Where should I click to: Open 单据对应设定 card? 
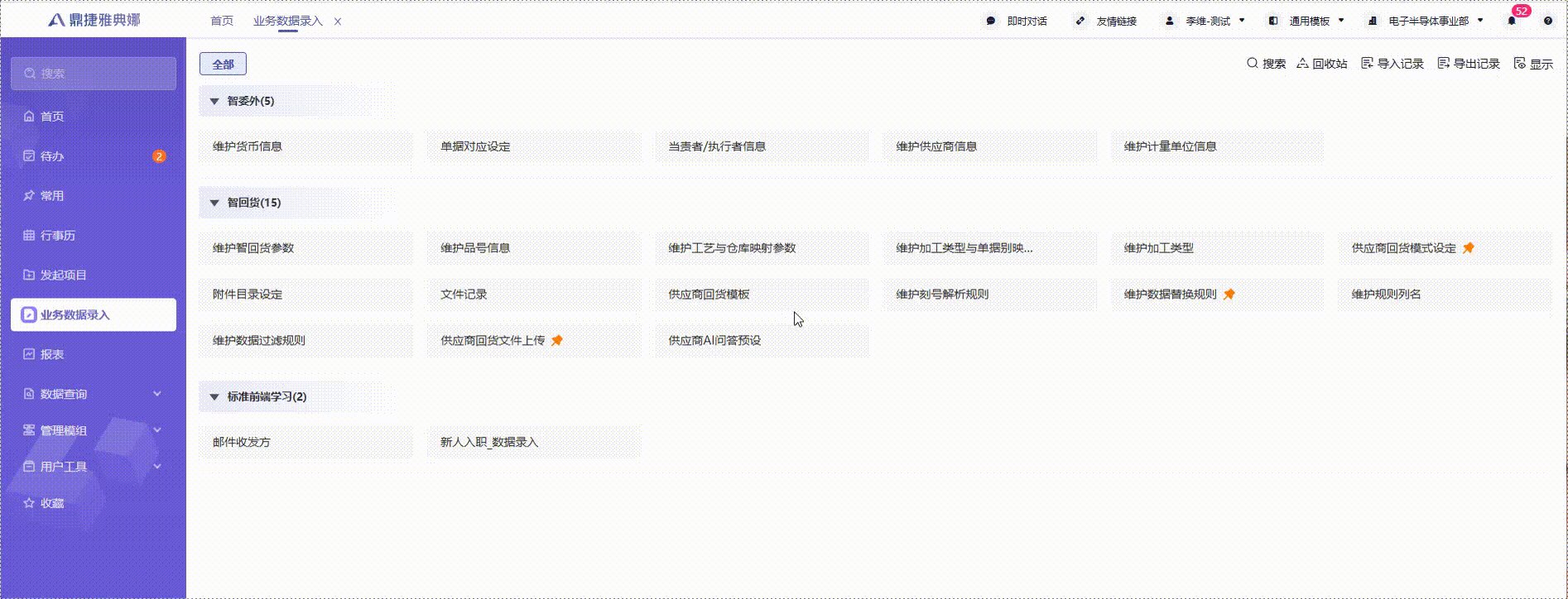point(534,146)
